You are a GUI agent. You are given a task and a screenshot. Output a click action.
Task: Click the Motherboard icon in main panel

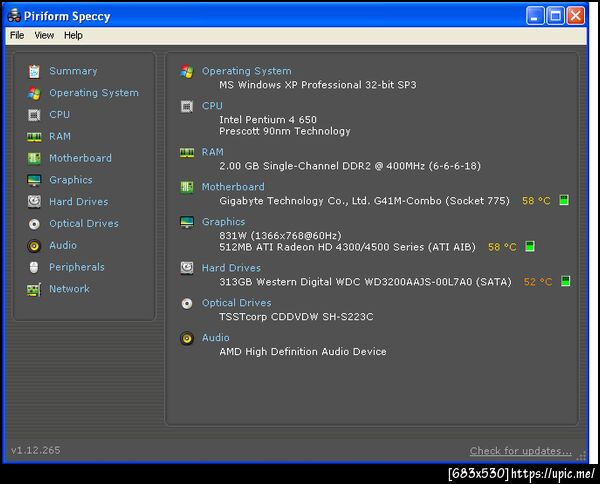pyautogui.click(x=187, y=187)
